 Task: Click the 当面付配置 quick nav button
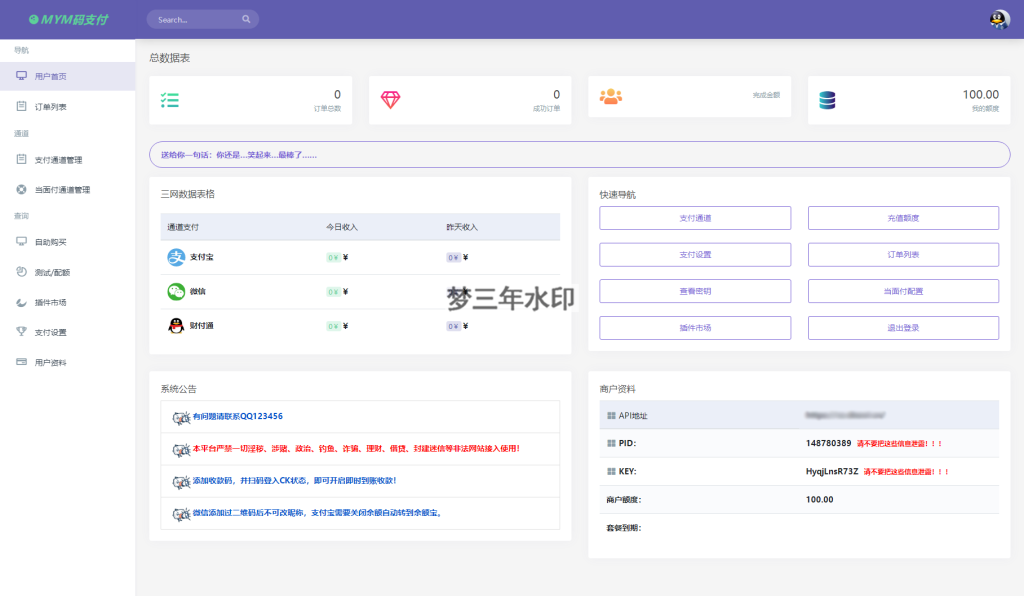tap(903, 291)
